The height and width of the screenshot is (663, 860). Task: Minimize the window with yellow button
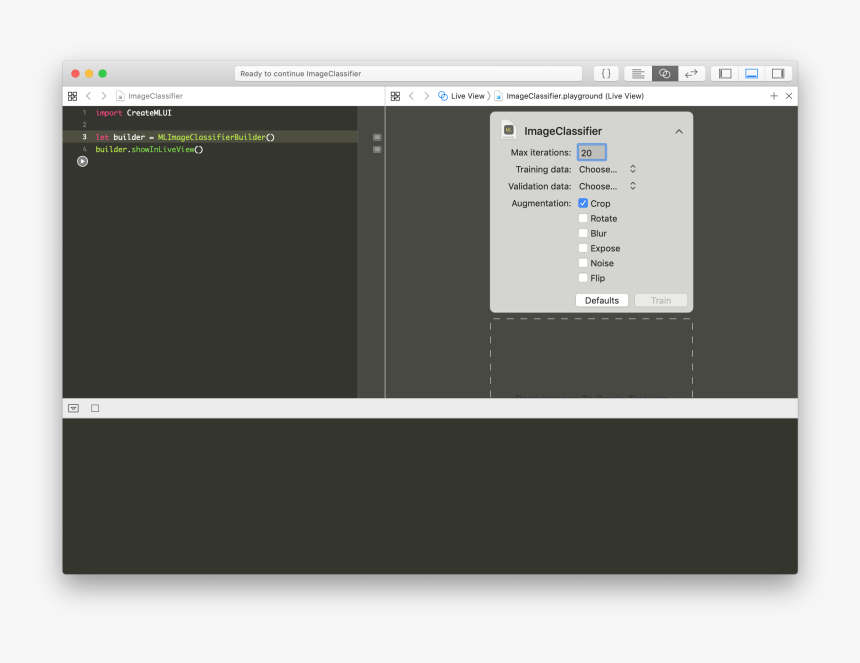click(89, 73)
